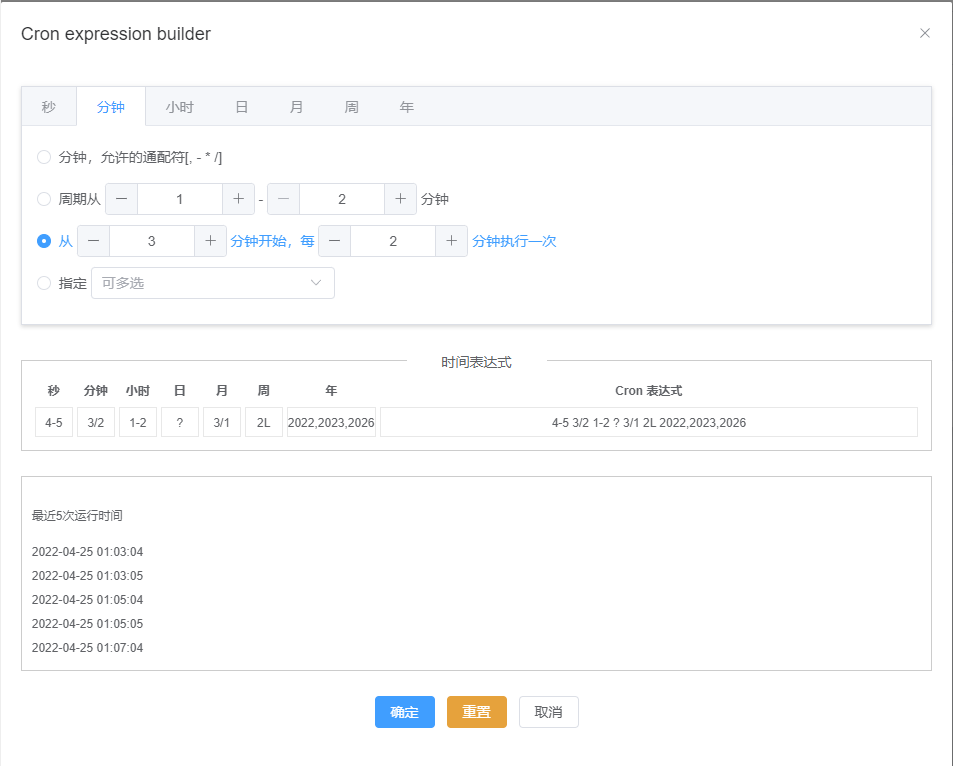This screenshot has width=953, height=766.
Task: Increase the 每 interval minutes value
Action: [x=452, y=241]
